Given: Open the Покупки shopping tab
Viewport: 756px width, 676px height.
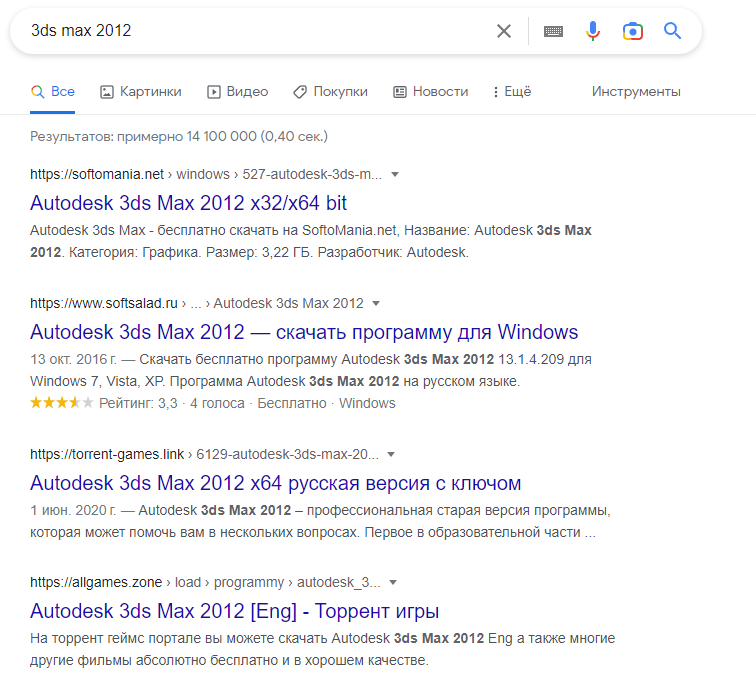Looking at the screenshot, I should click(x=330, y=91).
